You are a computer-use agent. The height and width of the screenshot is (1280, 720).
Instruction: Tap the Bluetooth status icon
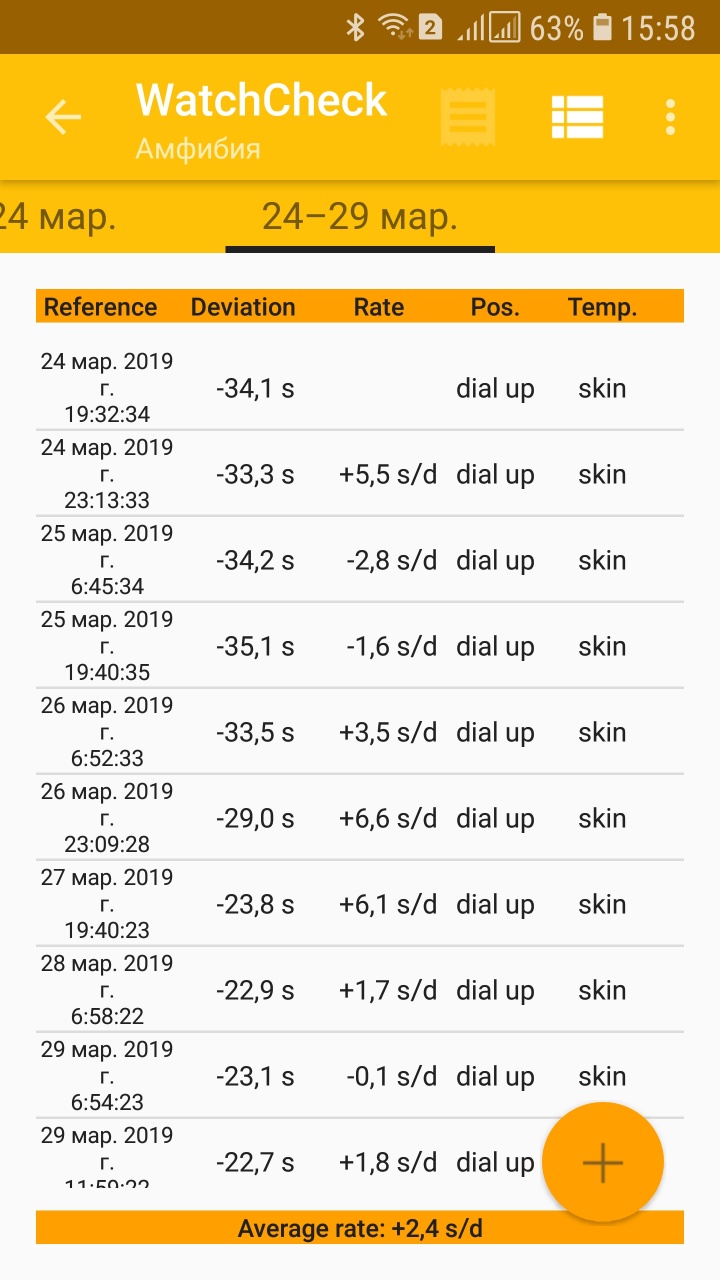[355, 28]
